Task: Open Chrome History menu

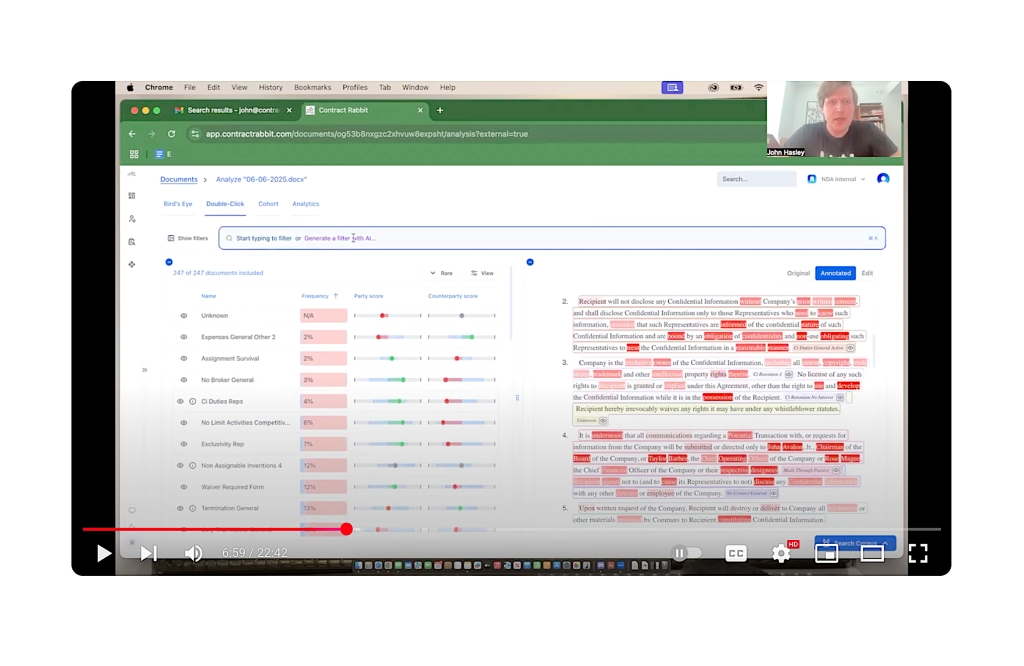Action: pyautogui.click(x=270, y=87)
